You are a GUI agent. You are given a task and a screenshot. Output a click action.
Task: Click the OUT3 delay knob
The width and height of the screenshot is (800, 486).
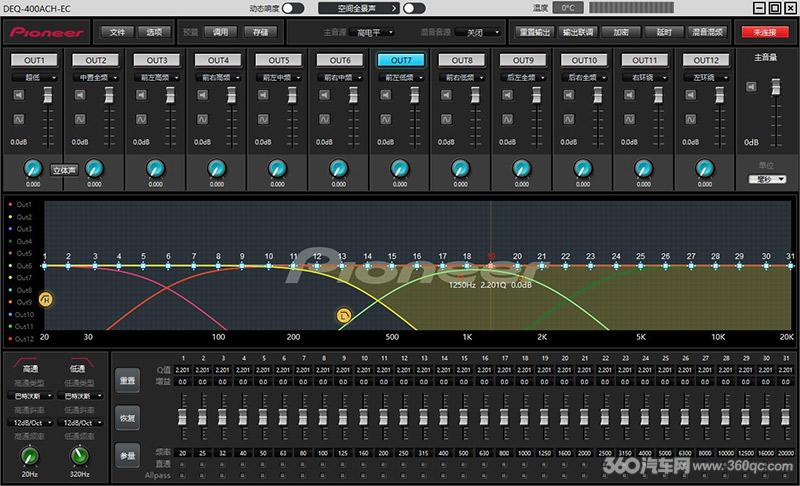coord(156,168)
